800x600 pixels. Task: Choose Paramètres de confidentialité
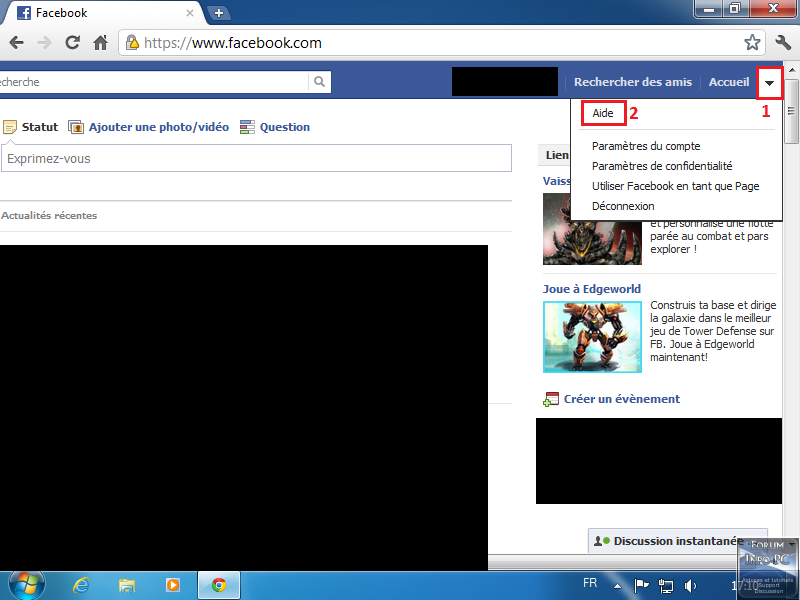(662, 166)
